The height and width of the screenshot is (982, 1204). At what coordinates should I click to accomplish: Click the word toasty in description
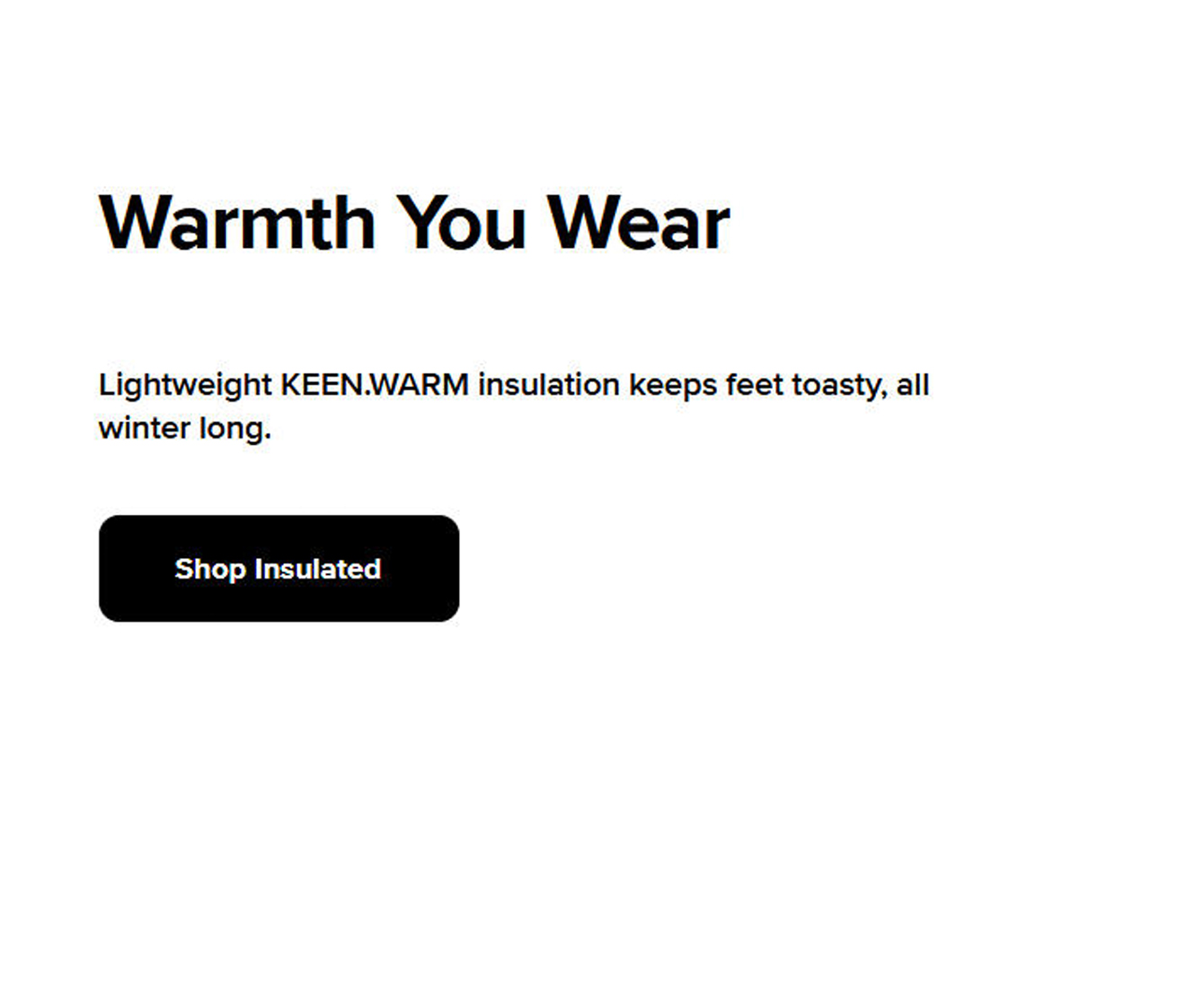click(x=837, y=385)
